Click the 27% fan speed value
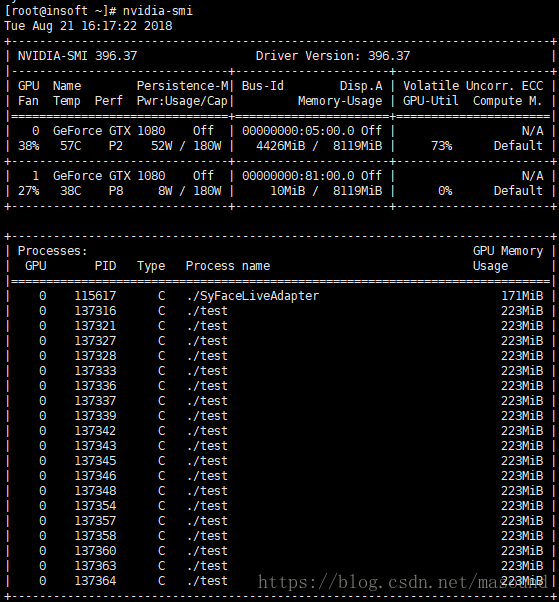 coord(28,191)
